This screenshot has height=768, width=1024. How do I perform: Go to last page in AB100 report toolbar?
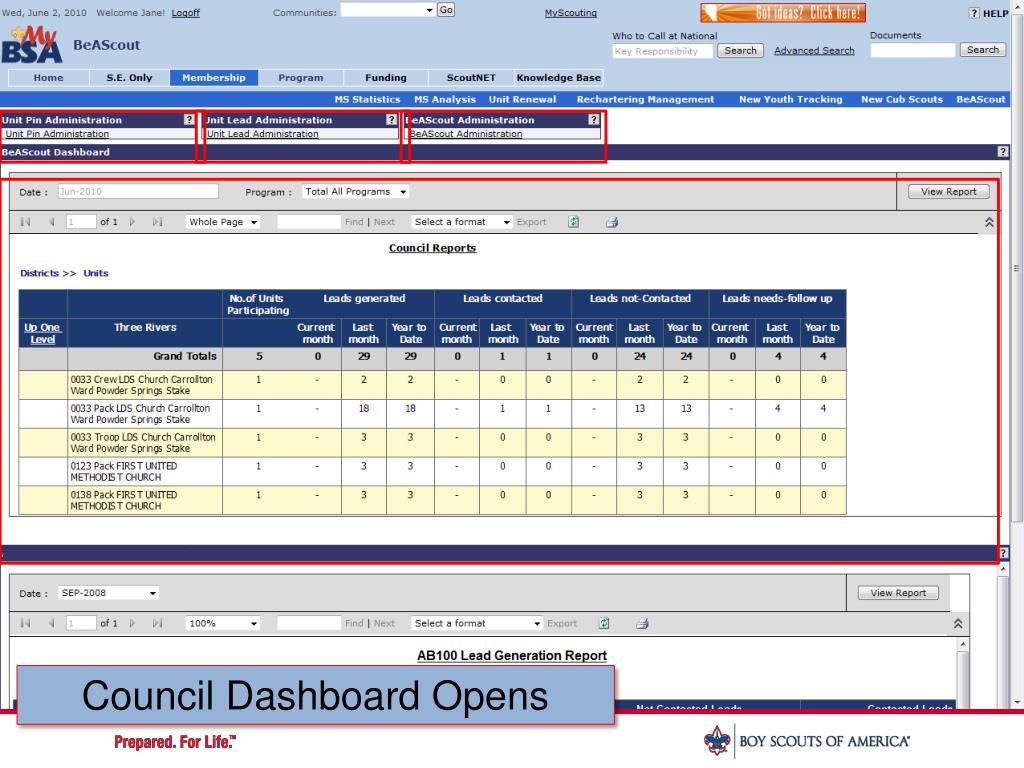coord(157,624)
